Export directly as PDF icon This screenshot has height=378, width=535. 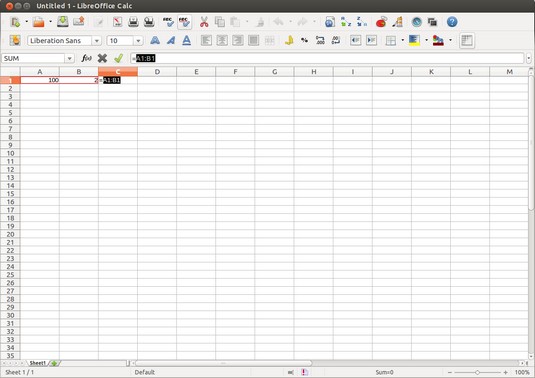(x=117, y=22)
